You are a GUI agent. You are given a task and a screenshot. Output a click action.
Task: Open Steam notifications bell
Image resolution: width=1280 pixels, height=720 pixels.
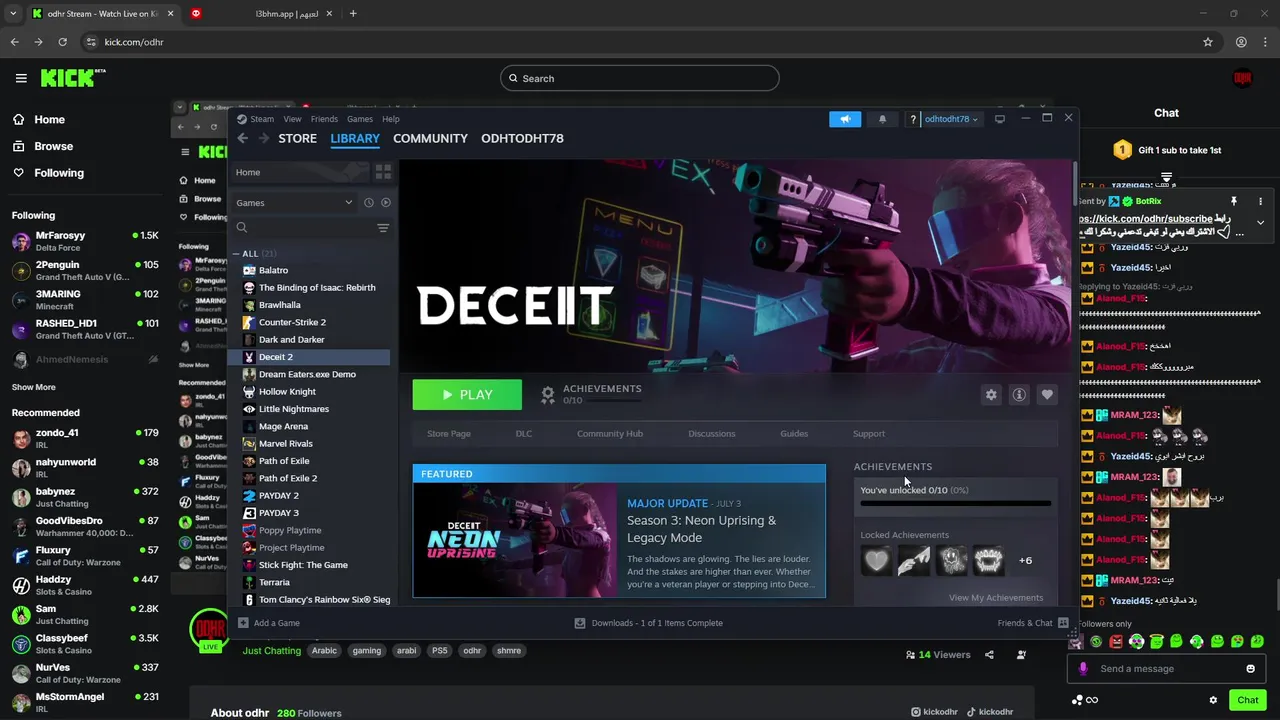882,119
